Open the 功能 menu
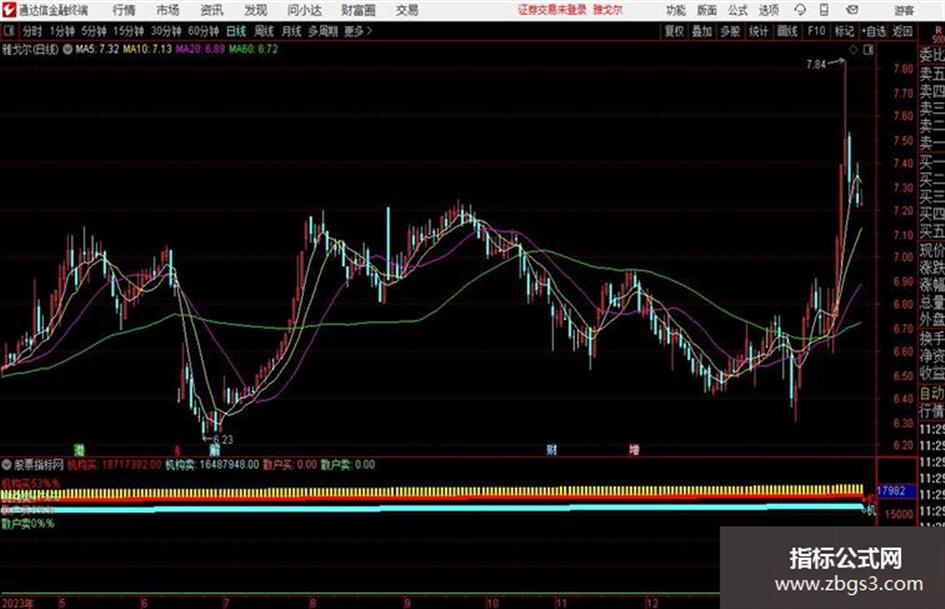 pyautogui.click(x=676, y=10)
